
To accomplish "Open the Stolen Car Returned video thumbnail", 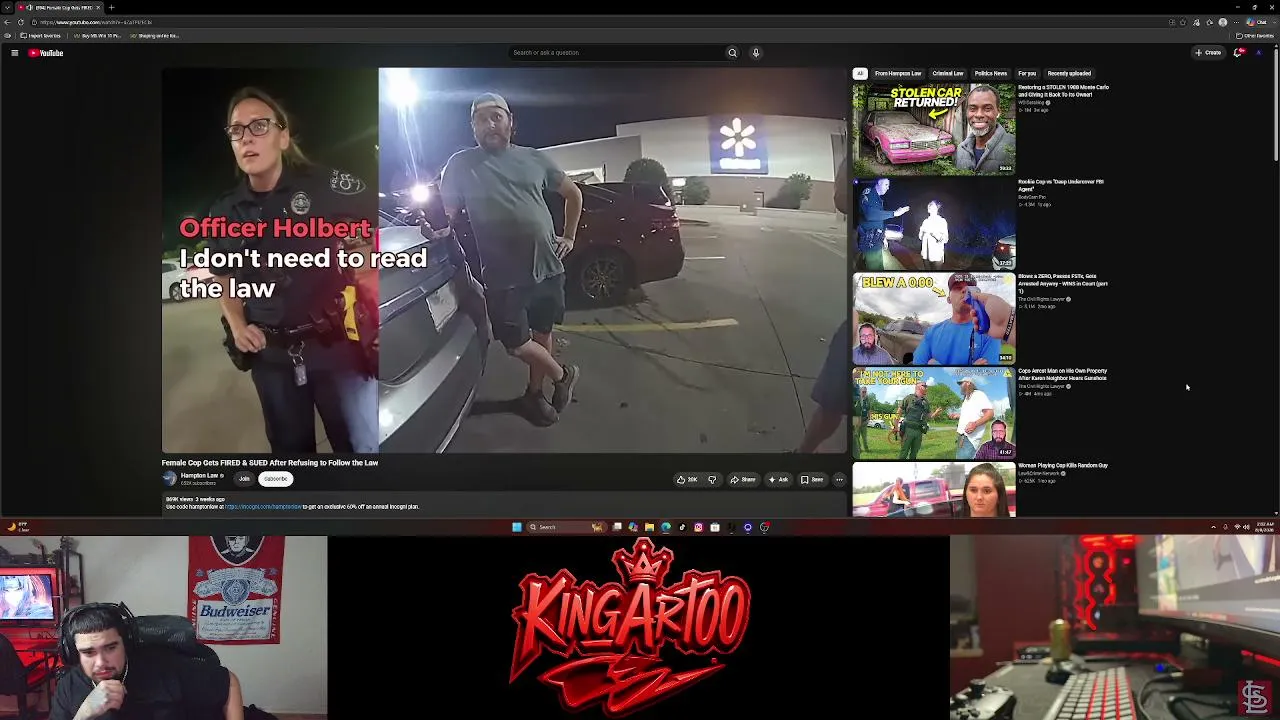I will click(x=934, y=129).
